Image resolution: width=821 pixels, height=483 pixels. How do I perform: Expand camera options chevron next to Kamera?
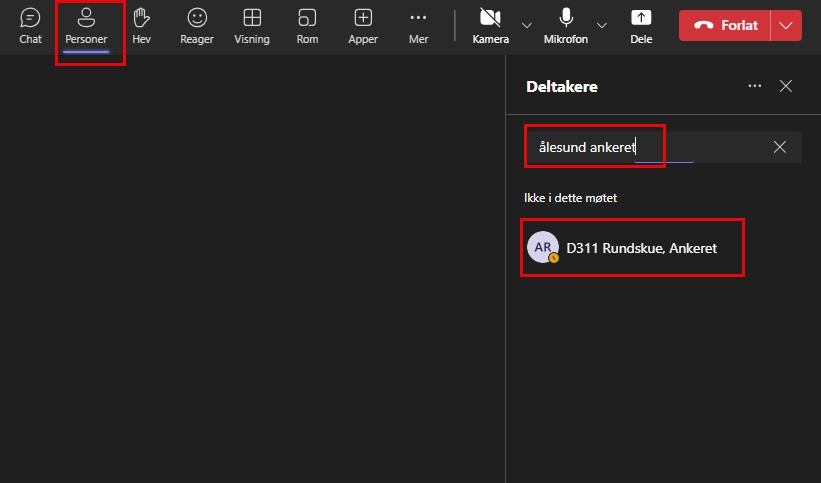pos(527,26)
